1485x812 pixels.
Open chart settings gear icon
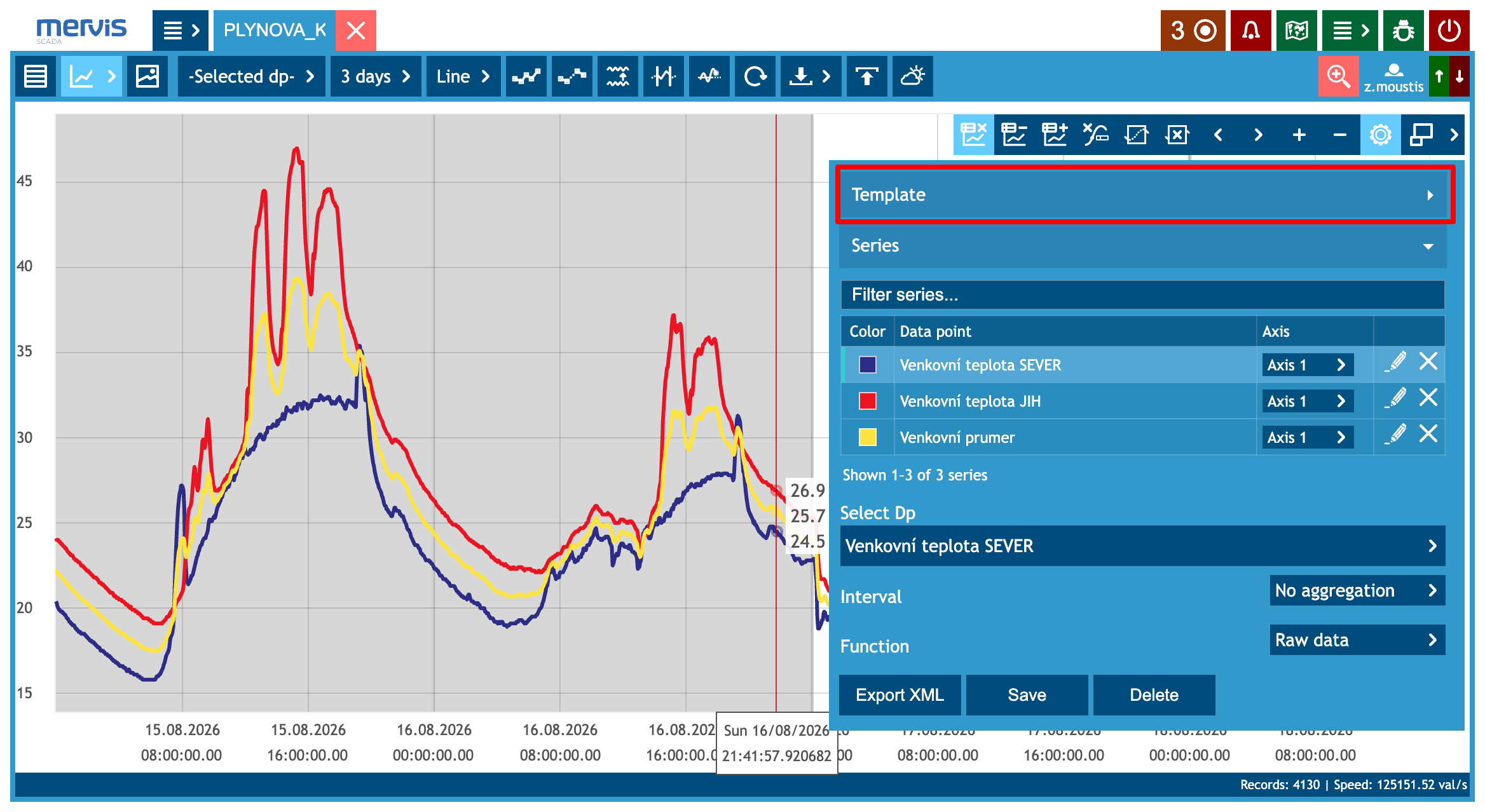[1380, 135]
